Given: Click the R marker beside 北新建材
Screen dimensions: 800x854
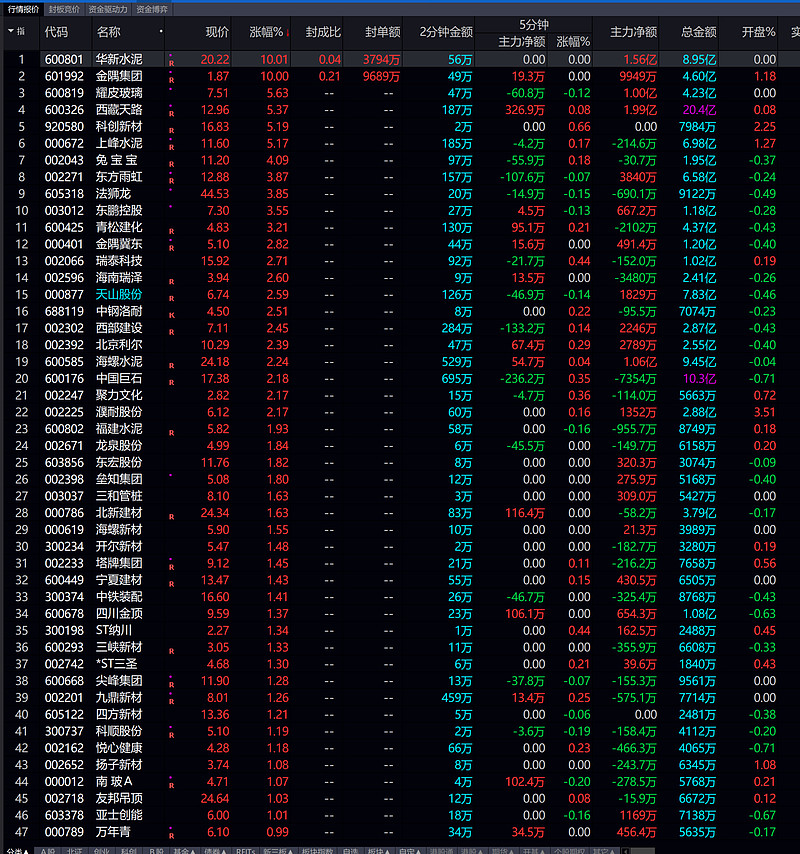Looking at the screenshot, I should coord(172,517).
